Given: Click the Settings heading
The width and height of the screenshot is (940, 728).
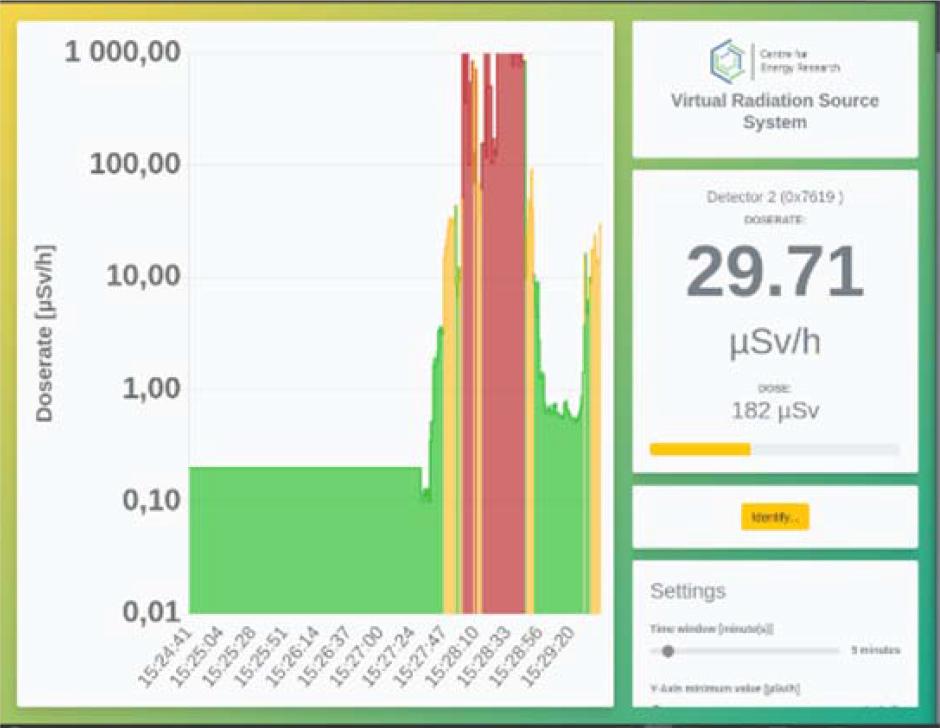Looking at the screenshot, I should click(688, 591).
